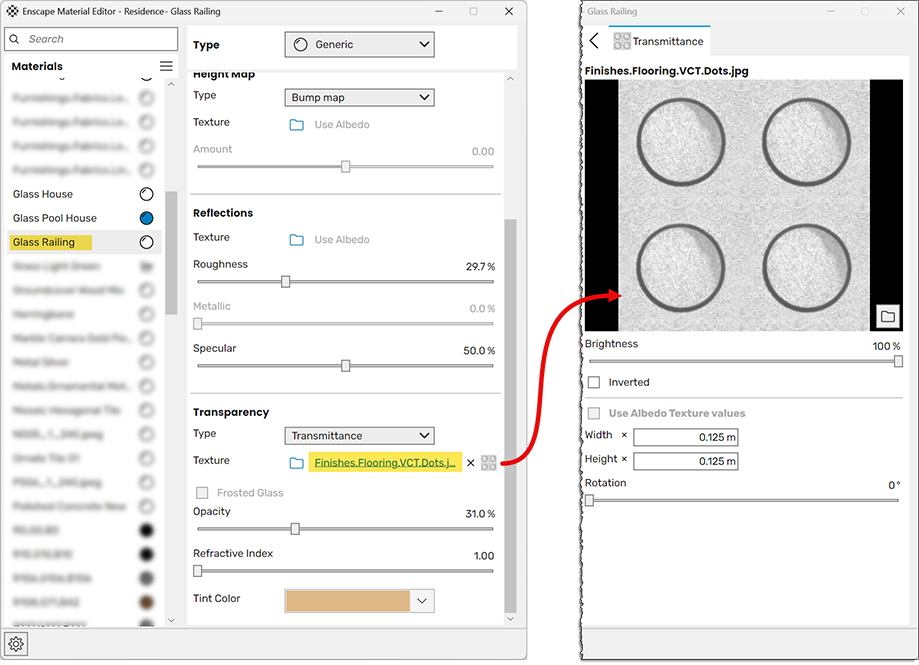Click the Height Map texture folder icon
The width and height of the screenshot is (919, 665).
[296, 125]
